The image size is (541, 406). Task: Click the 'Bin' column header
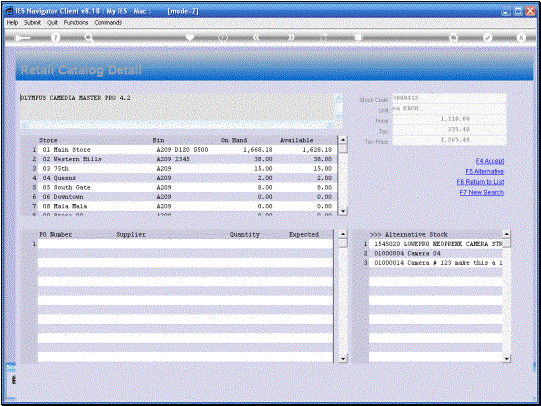pos(158,140)
